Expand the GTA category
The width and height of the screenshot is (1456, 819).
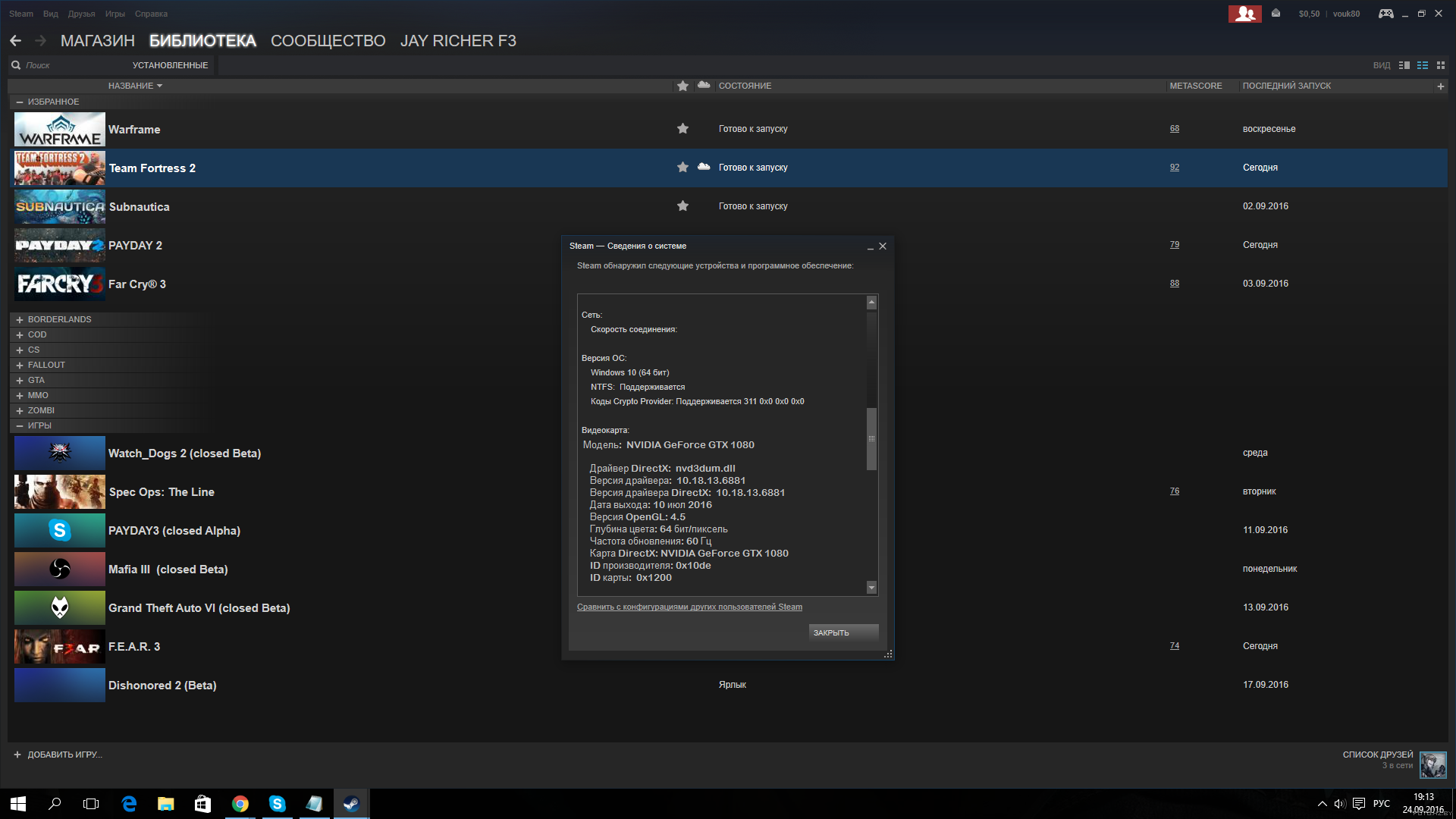[x=20, y=381]
